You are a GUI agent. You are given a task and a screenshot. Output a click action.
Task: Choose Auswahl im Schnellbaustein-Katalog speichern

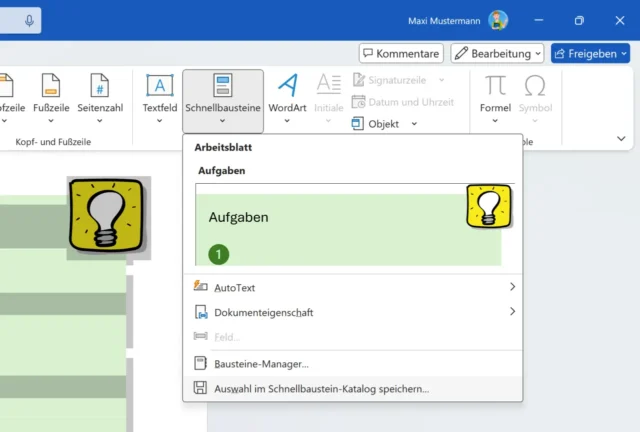pos(320,388)
